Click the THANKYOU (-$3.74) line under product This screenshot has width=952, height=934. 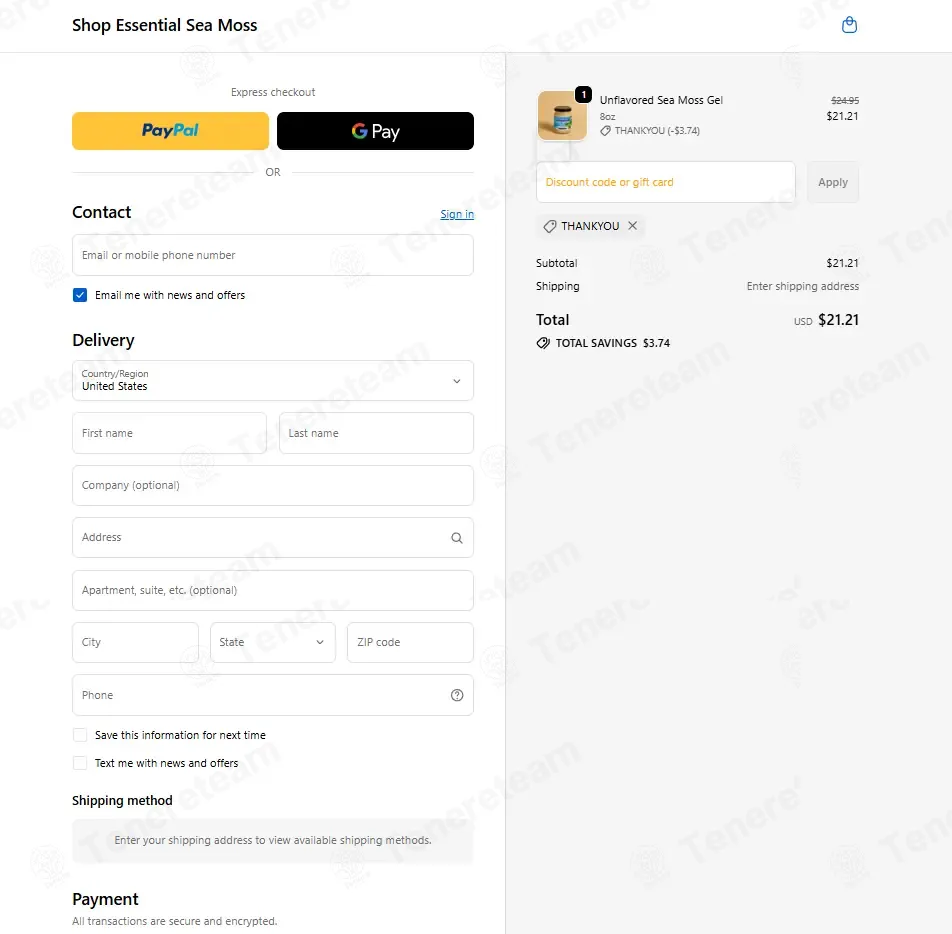pyautogui.click(x=650, y=131)
